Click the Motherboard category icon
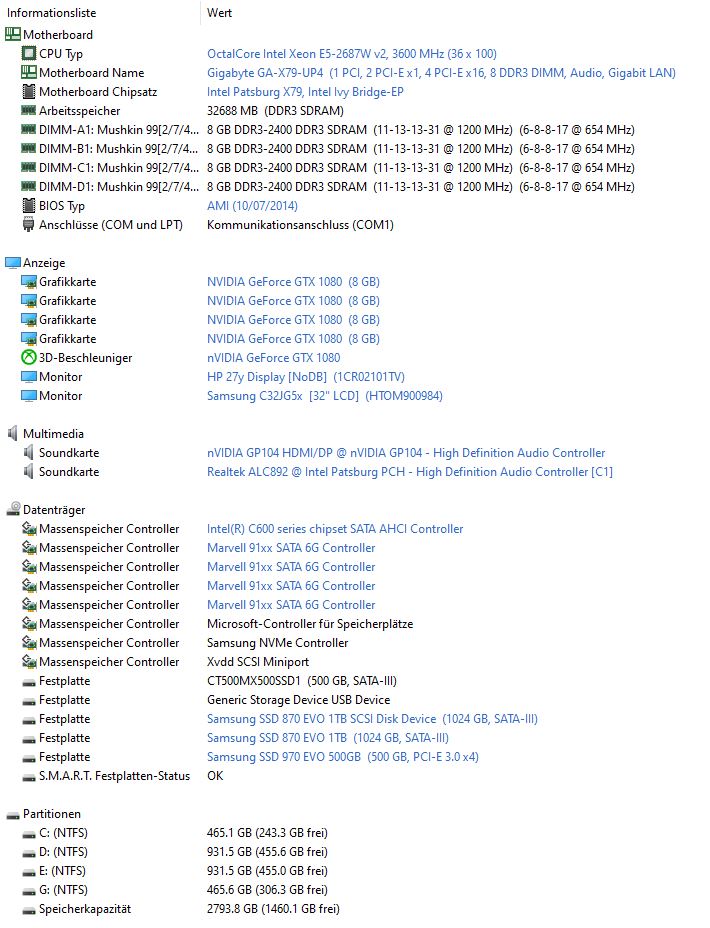Image resolution: width=710 pixels, height=928 pixels. click(12, 34)
